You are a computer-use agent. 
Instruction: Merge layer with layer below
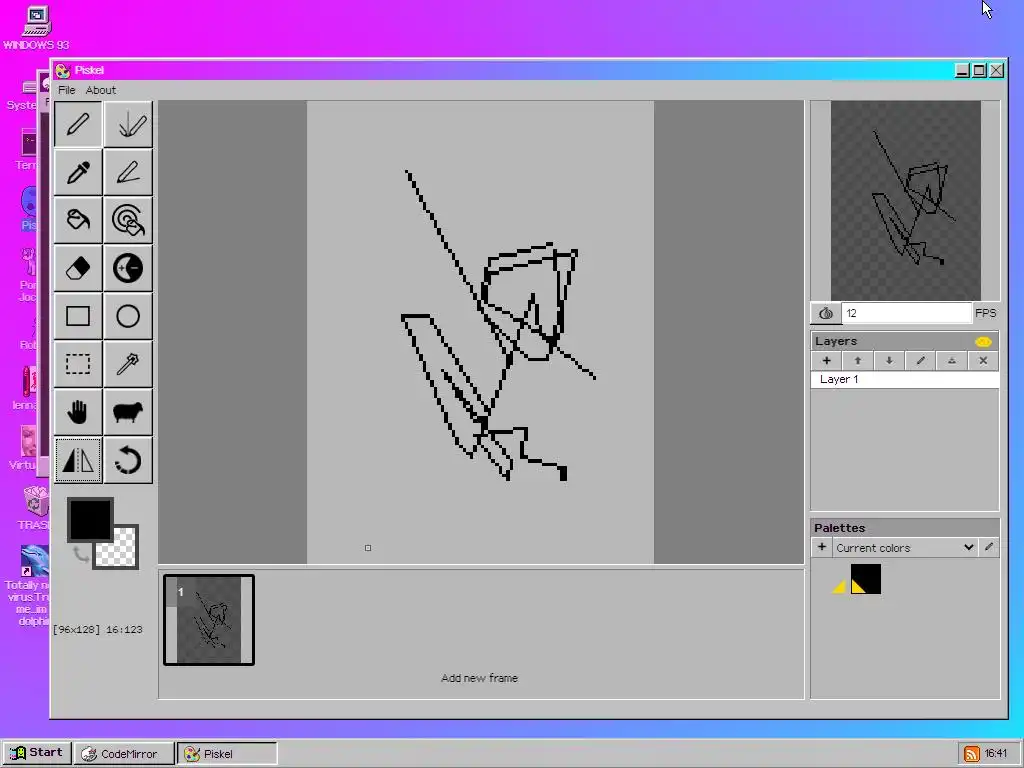(x=952, y=360)
